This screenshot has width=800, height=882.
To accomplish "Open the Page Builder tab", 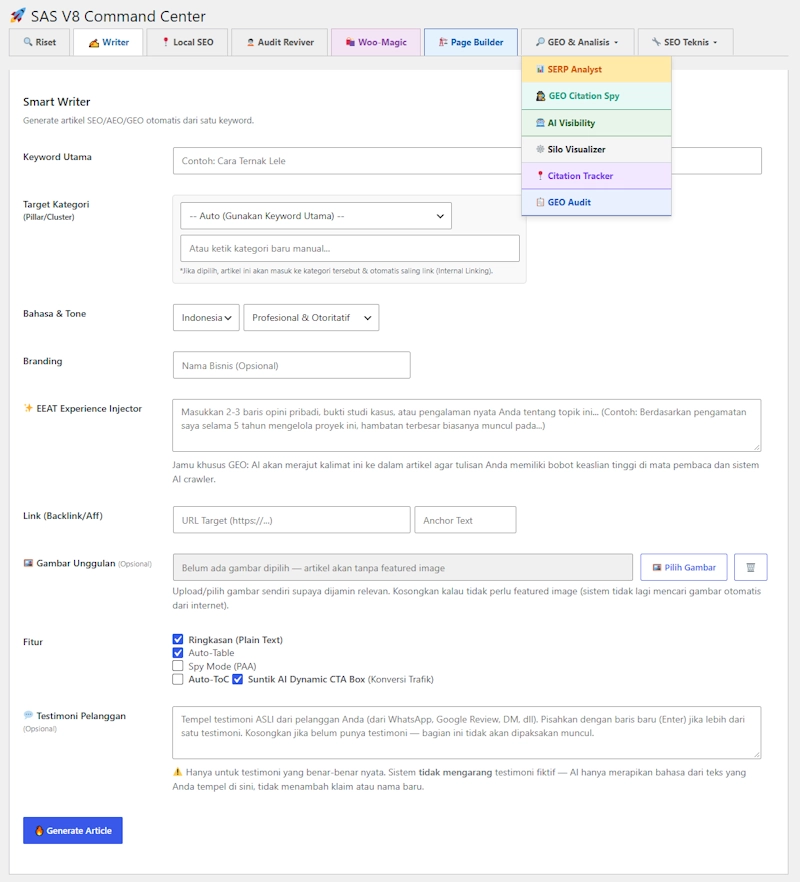I will click(471, 42).
